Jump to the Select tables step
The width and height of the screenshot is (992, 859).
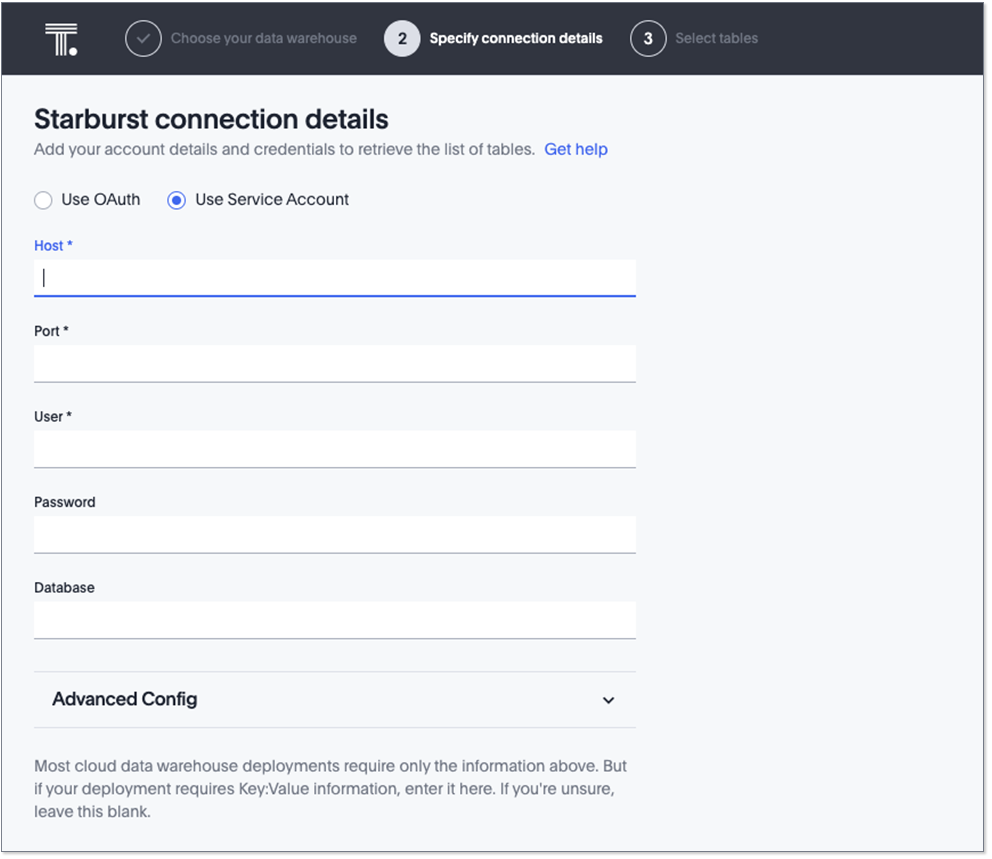coord(716,39)
